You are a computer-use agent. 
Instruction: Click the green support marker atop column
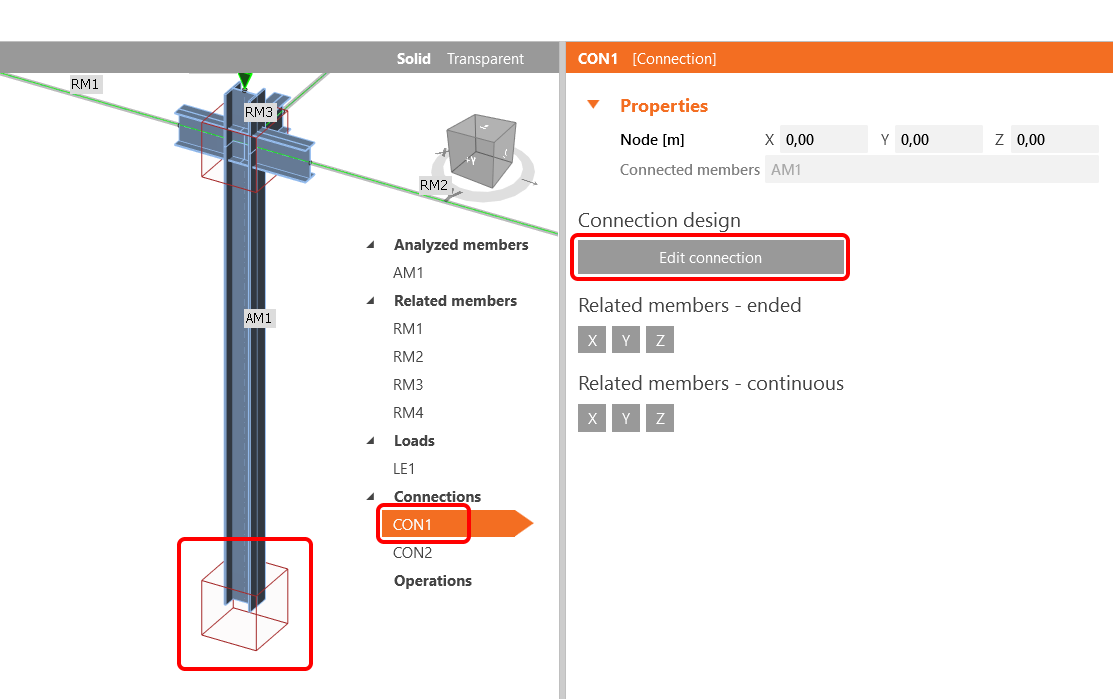pos(246,80)
